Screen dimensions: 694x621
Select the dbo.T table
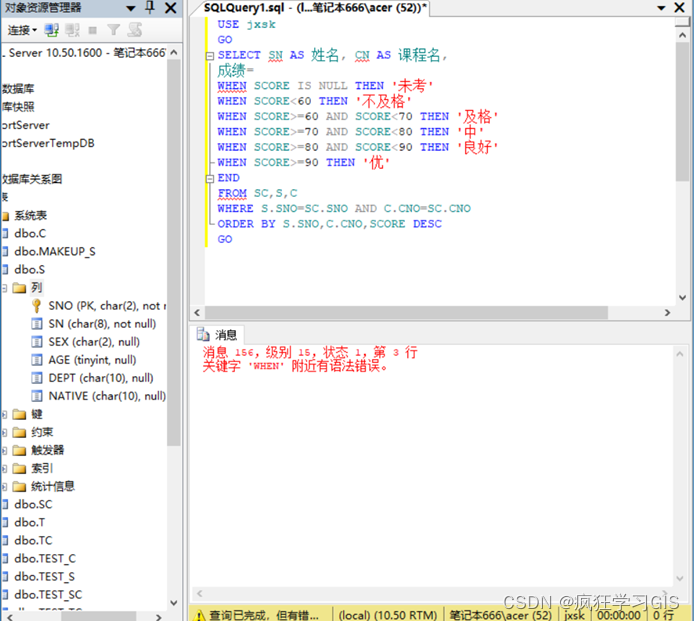(29, 523)
